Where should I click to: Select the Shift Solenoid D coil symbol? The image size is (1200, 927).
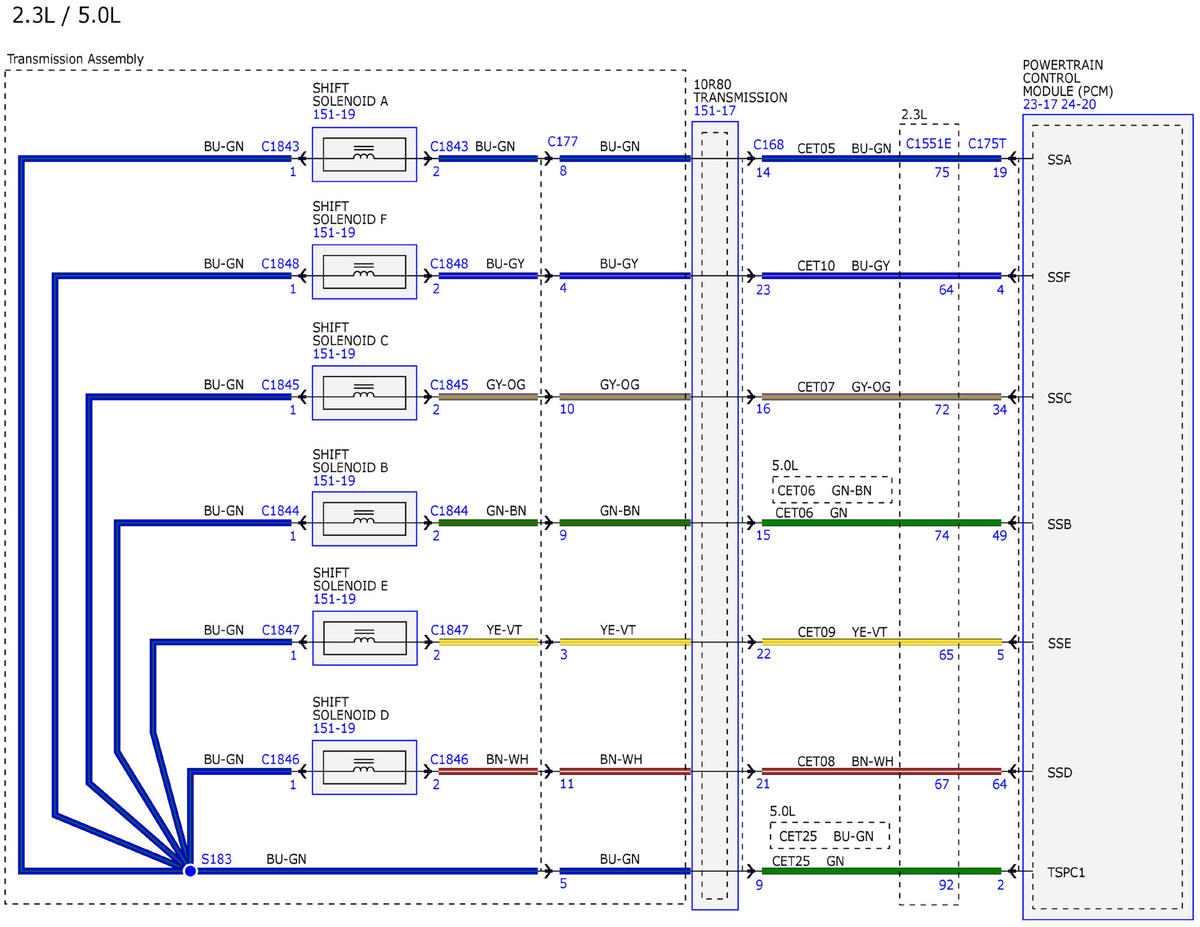[364, 768]
